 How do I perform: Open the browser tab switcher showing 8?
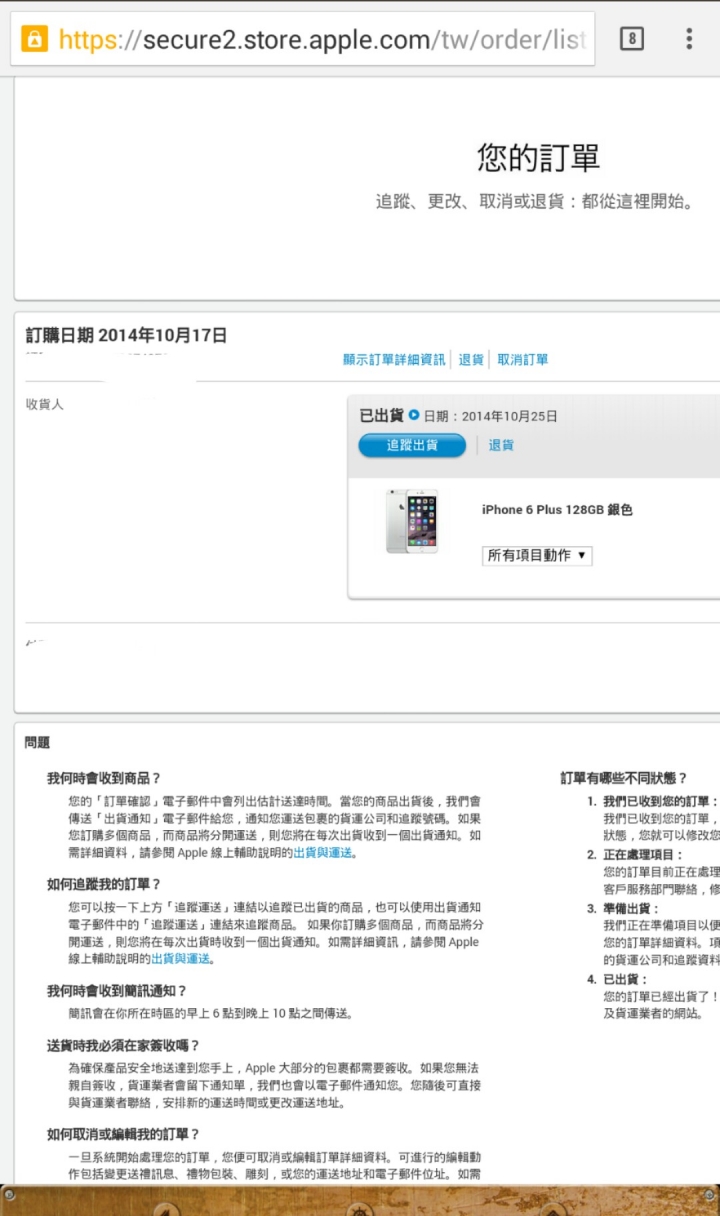point(631,39)
